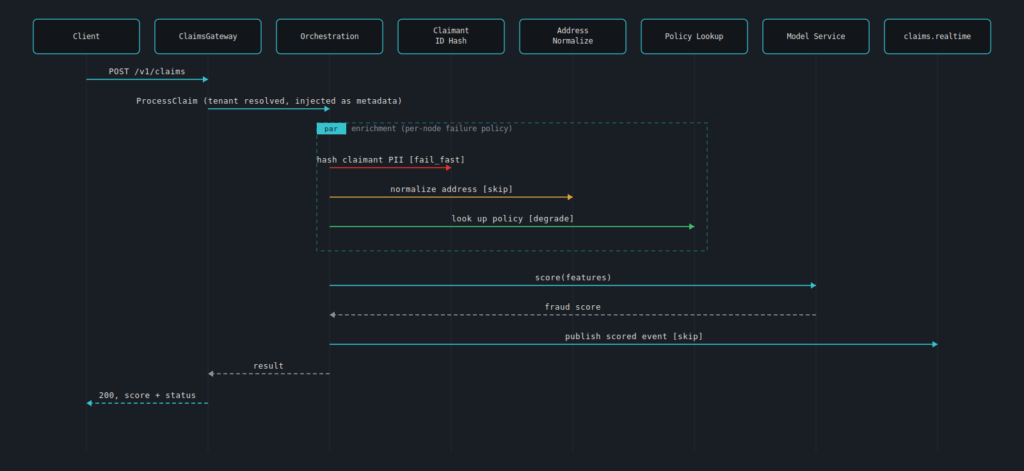Click the 'hash claimant PII [fail_fast]' label
The image size is (1024, 471).
coord(391,159)
